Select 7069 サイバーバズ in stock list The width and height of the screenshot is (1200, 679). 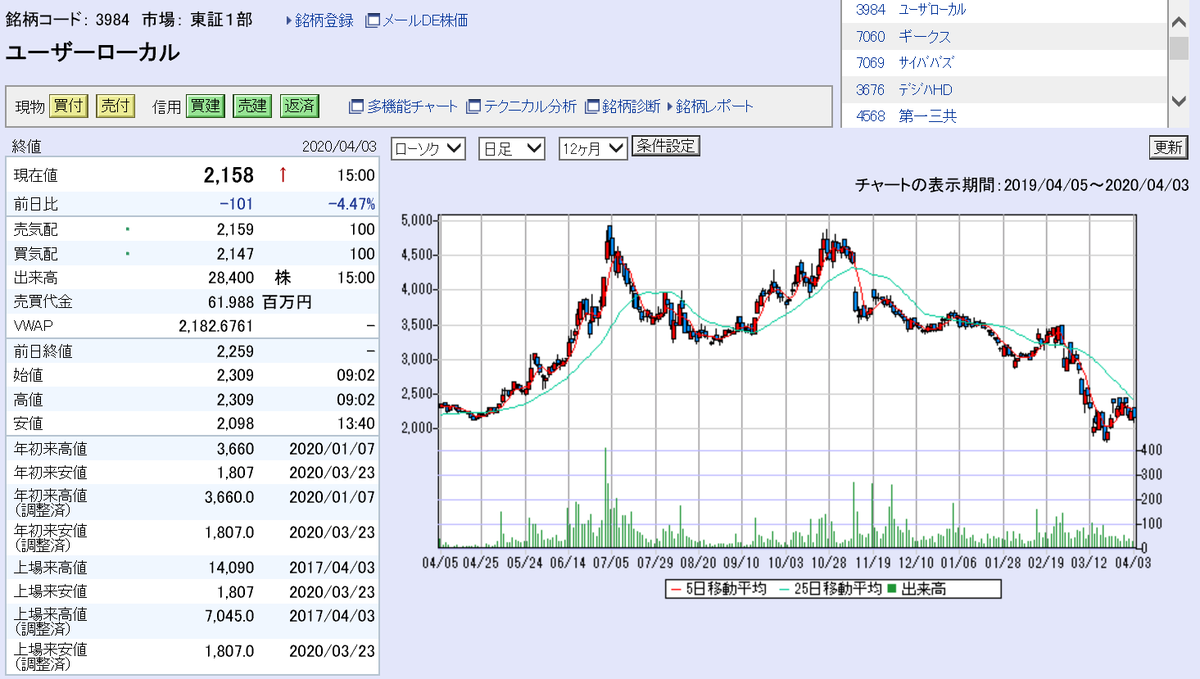1004,63
